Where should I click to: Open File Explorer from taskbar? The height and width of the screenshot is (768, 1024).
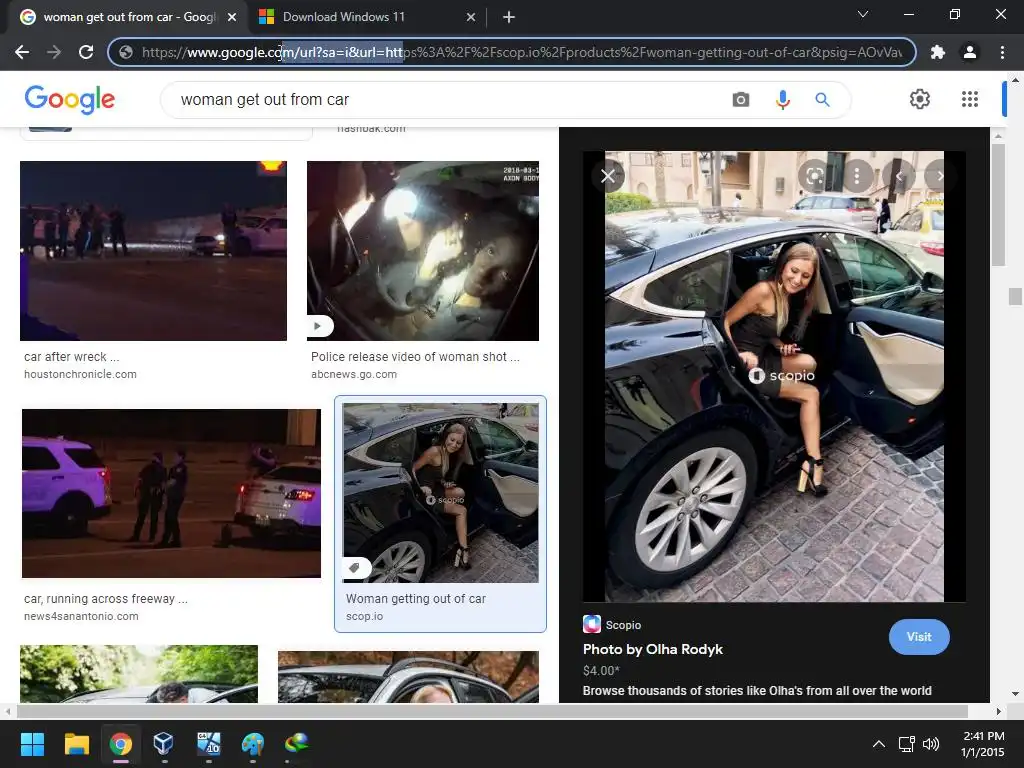click(76, 743)
